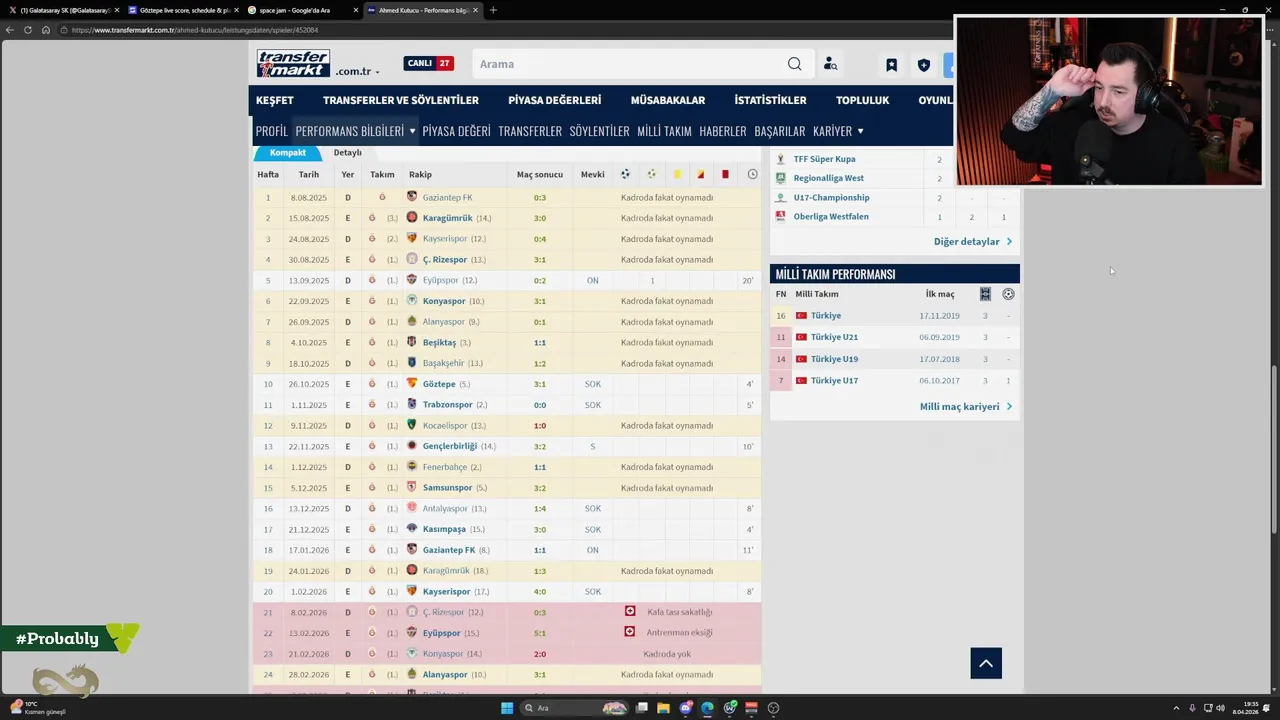
Task: Open the U17-Championship competition link
Action: [x=831, y=198]
